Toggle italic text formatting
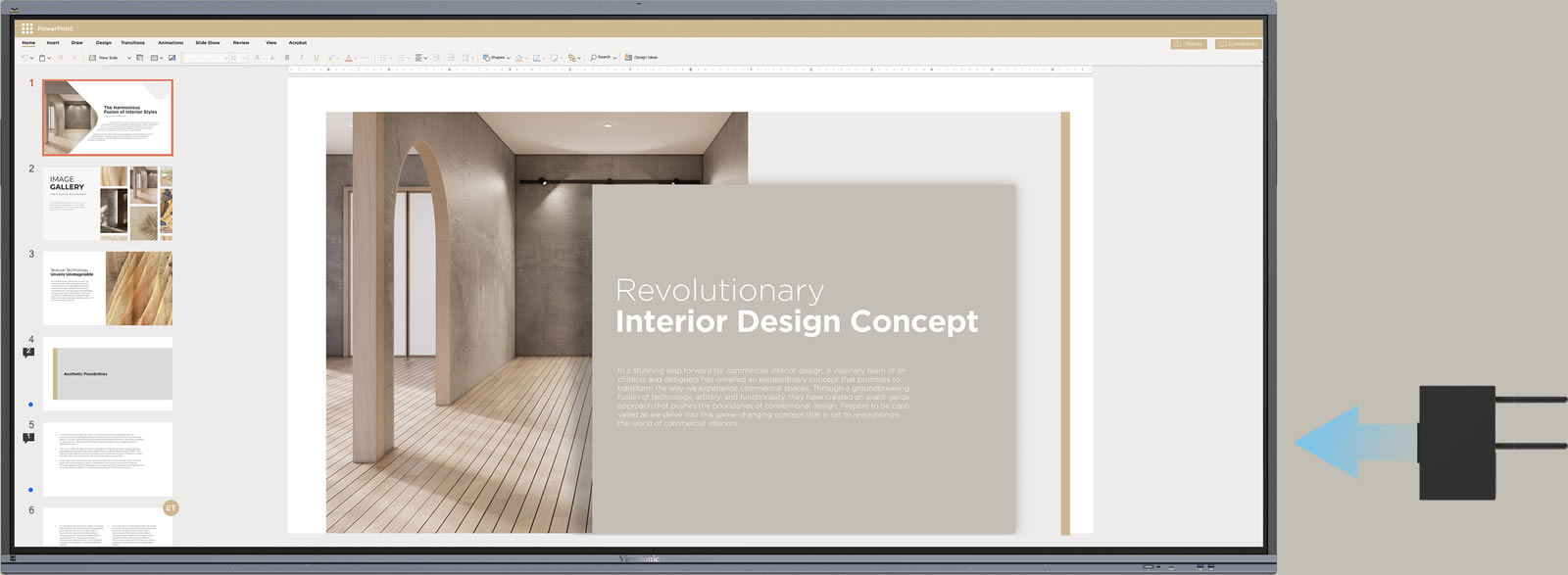1568x575 pixels. click(302, 58)
